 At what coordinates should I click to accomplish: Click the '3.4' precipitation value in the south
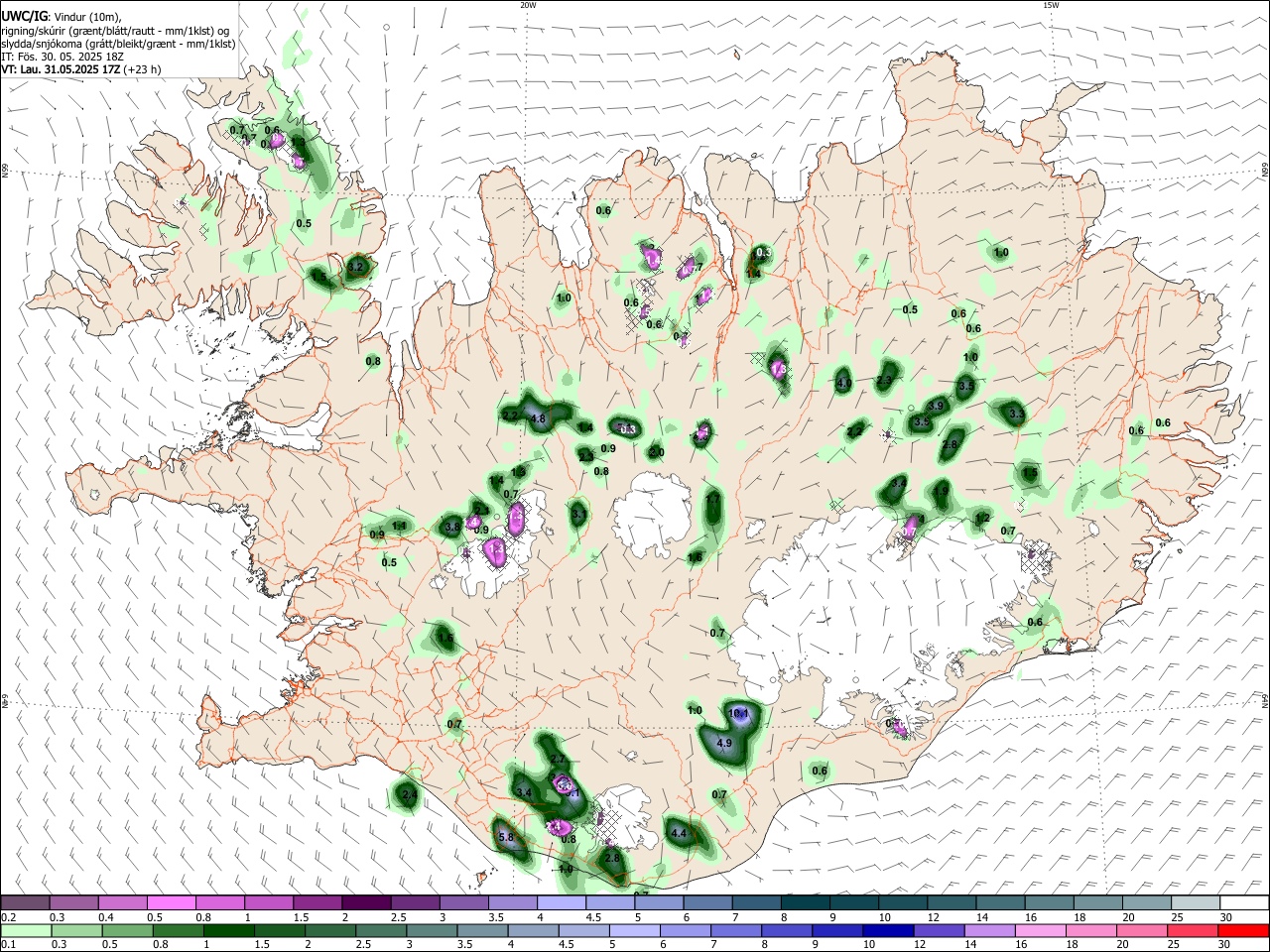525,793
